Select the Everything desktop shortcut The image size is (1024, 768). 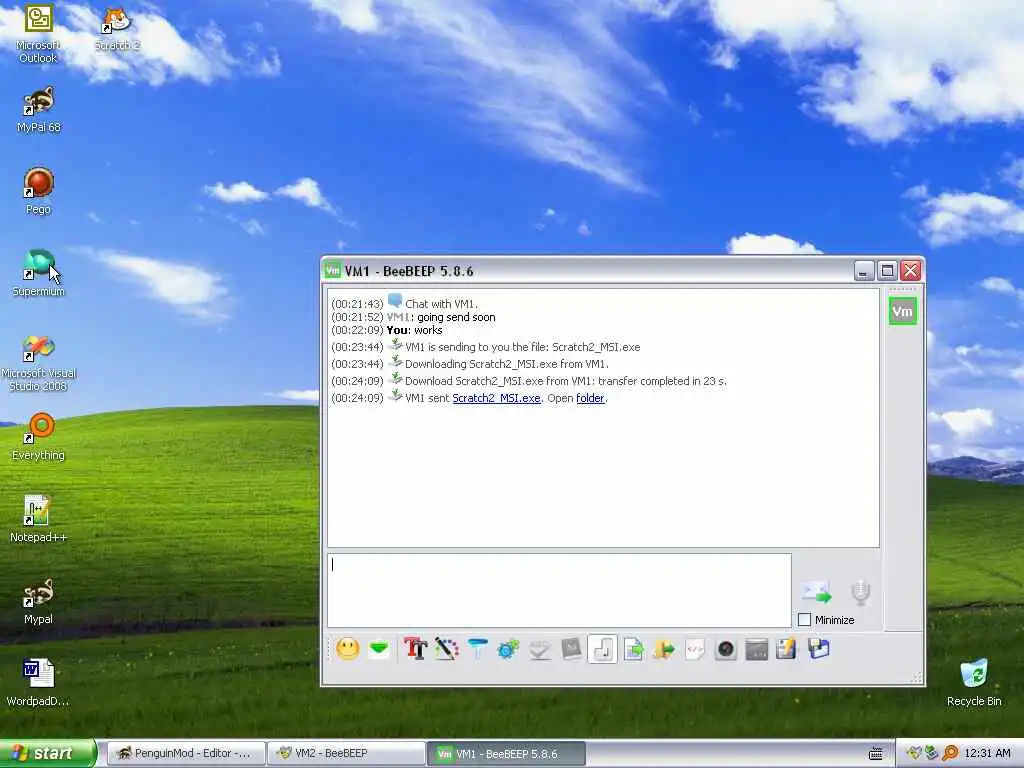pyautogui.click(x=39, y=437)
